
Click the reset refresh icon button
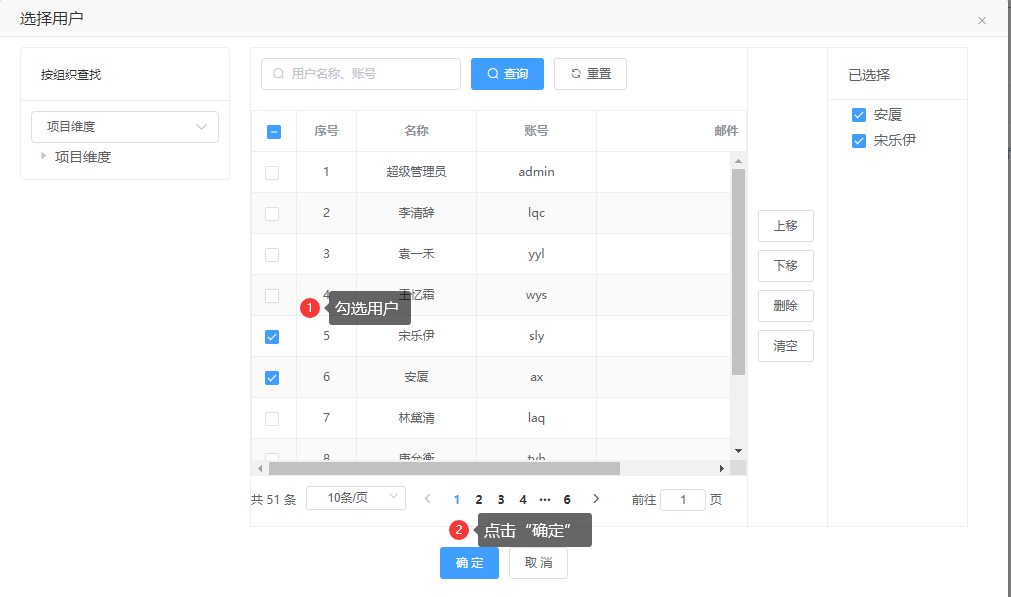click(x=575, y=74)
